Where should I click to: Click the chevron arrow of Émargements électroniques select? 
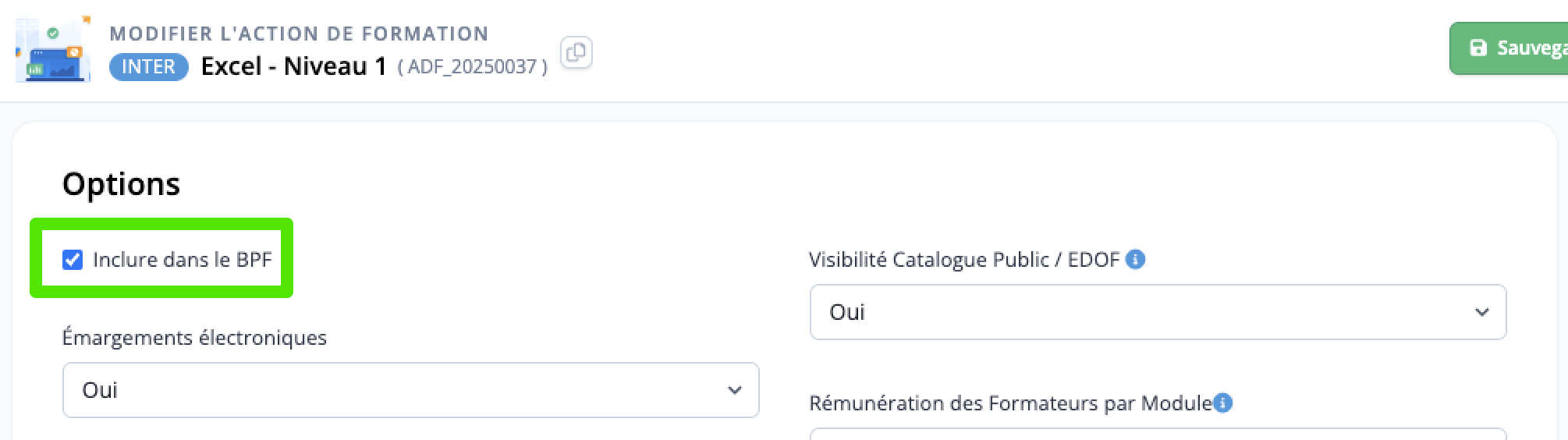tap(734, 390)
